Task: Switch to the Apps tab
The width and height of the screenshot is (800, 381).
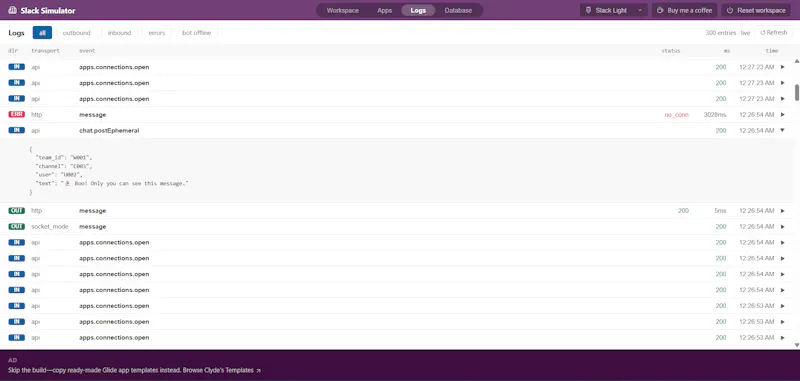Action: pos(384,10)
